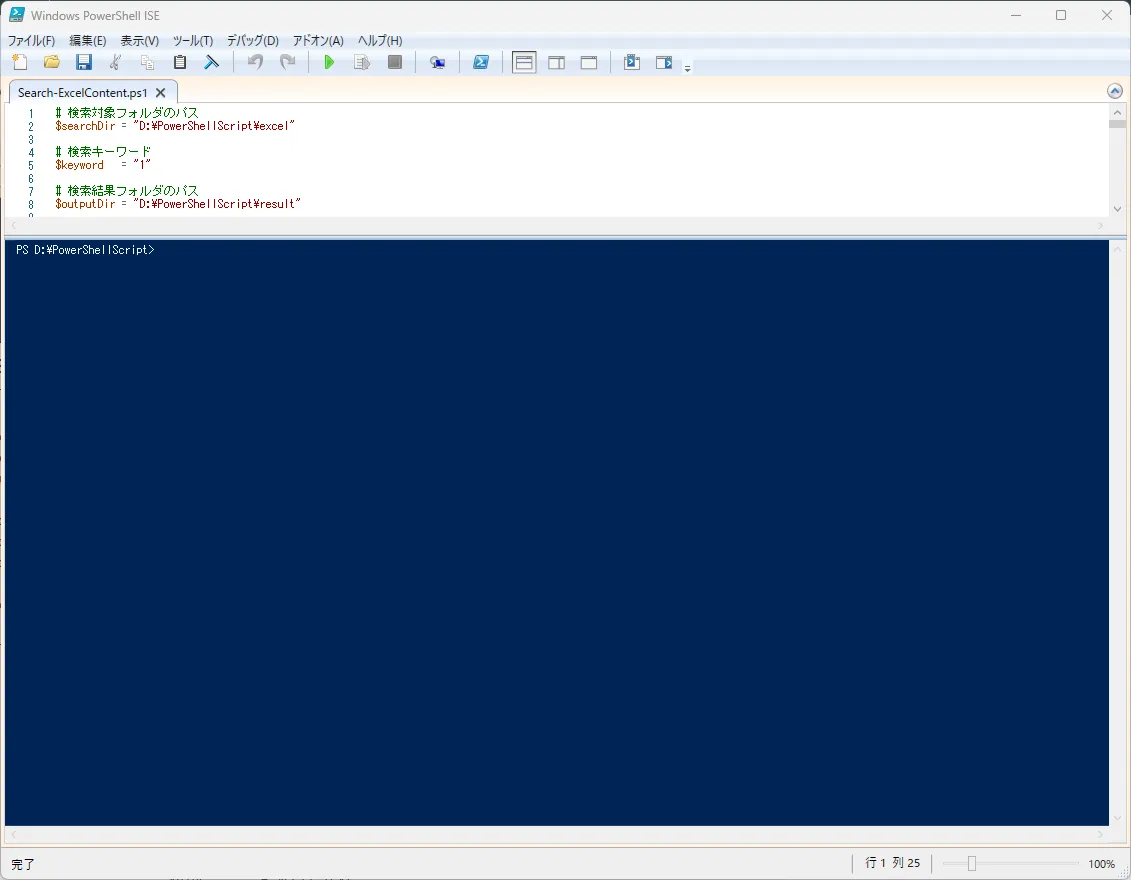
Task: Cut selection using scissors icon
Action: click(x=115, y=62)
